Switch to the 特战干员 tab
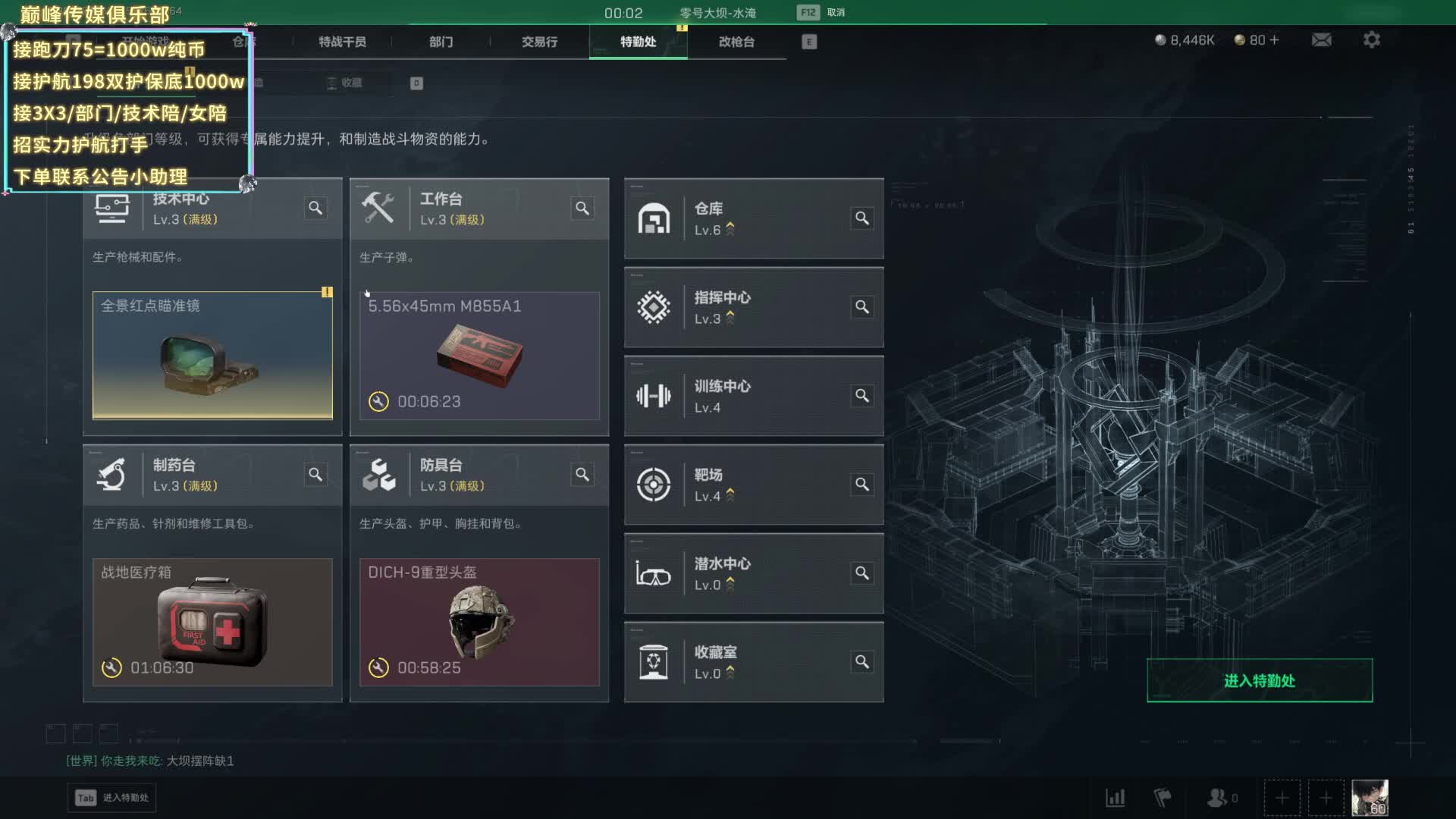Screen dimensions: 1456x819 tap(342, 42)
